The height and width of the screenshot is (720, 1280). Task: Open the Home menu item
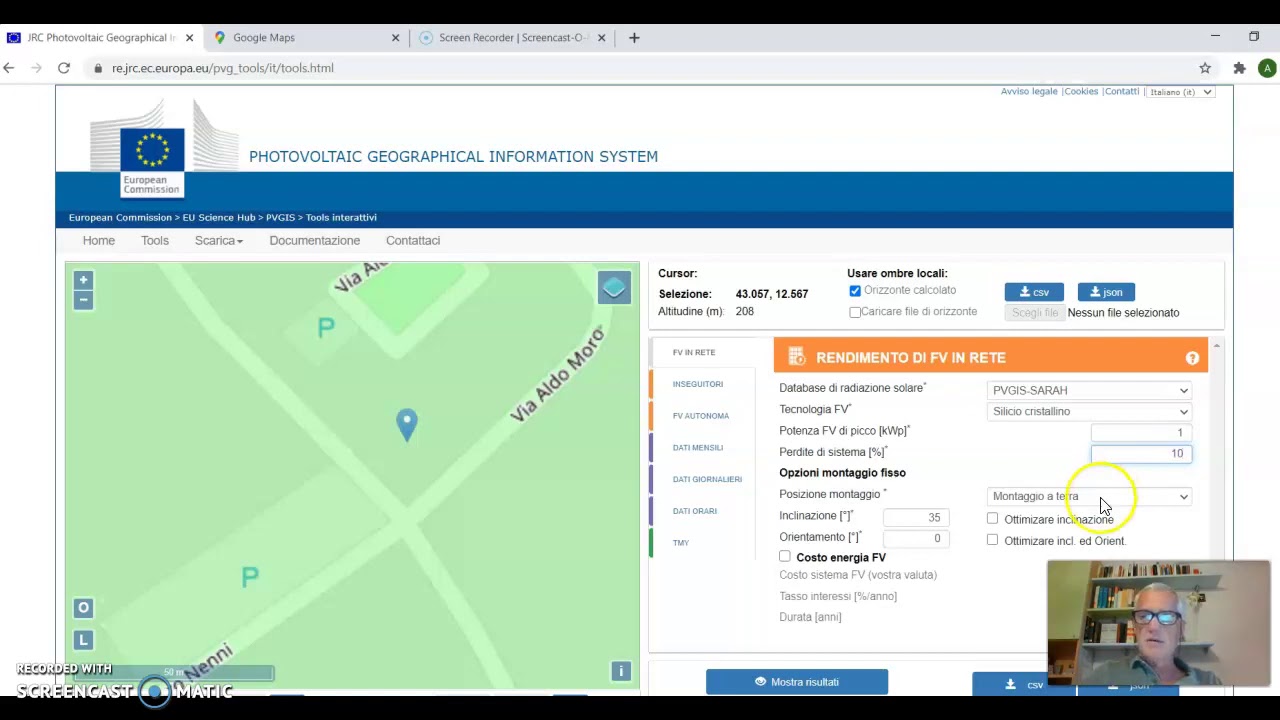click(98, 240)
